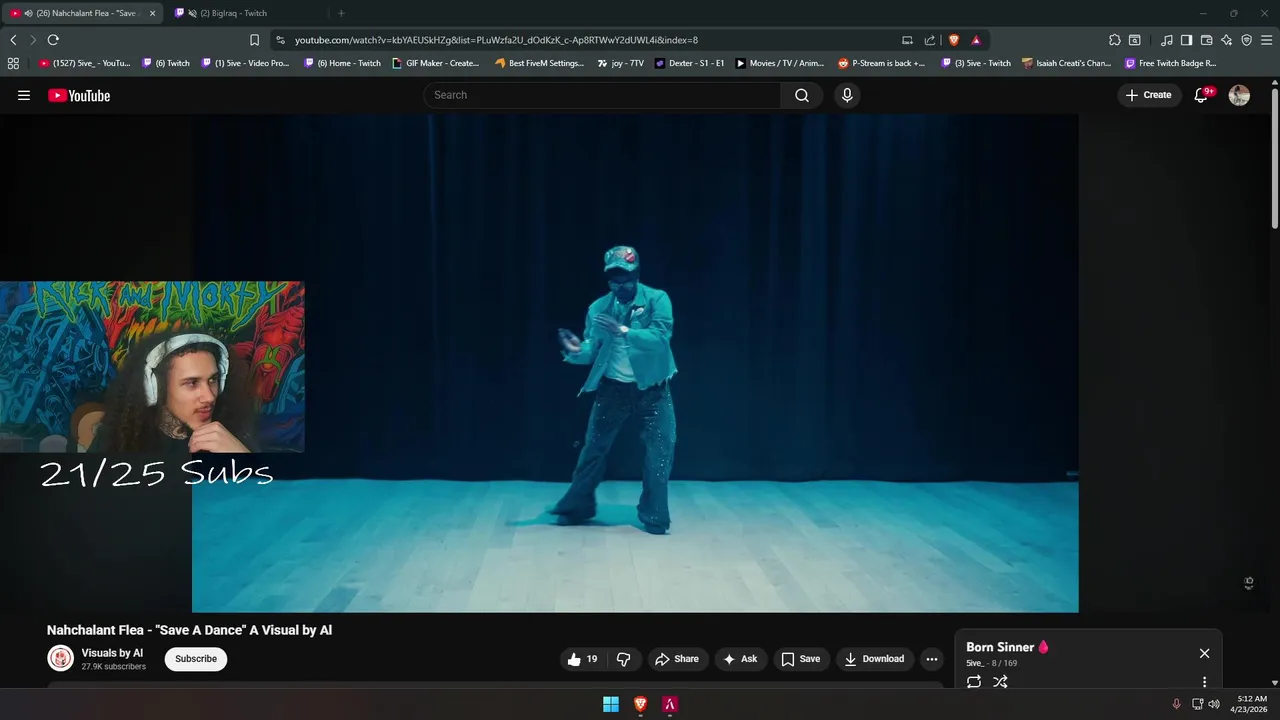Close the Born Sinner playlist panel
The height and width of the screenshot is (720, 1280).
(x=1204, y=653)
